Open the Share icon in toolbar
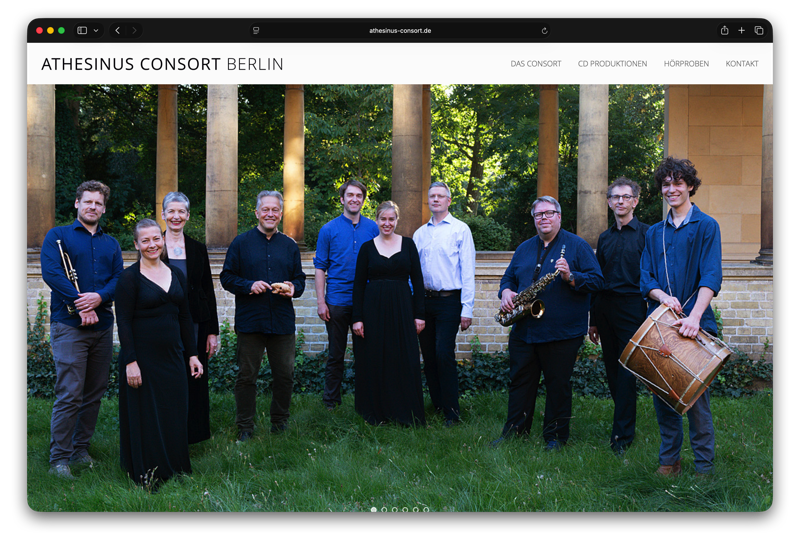 [x=724, y=31]
